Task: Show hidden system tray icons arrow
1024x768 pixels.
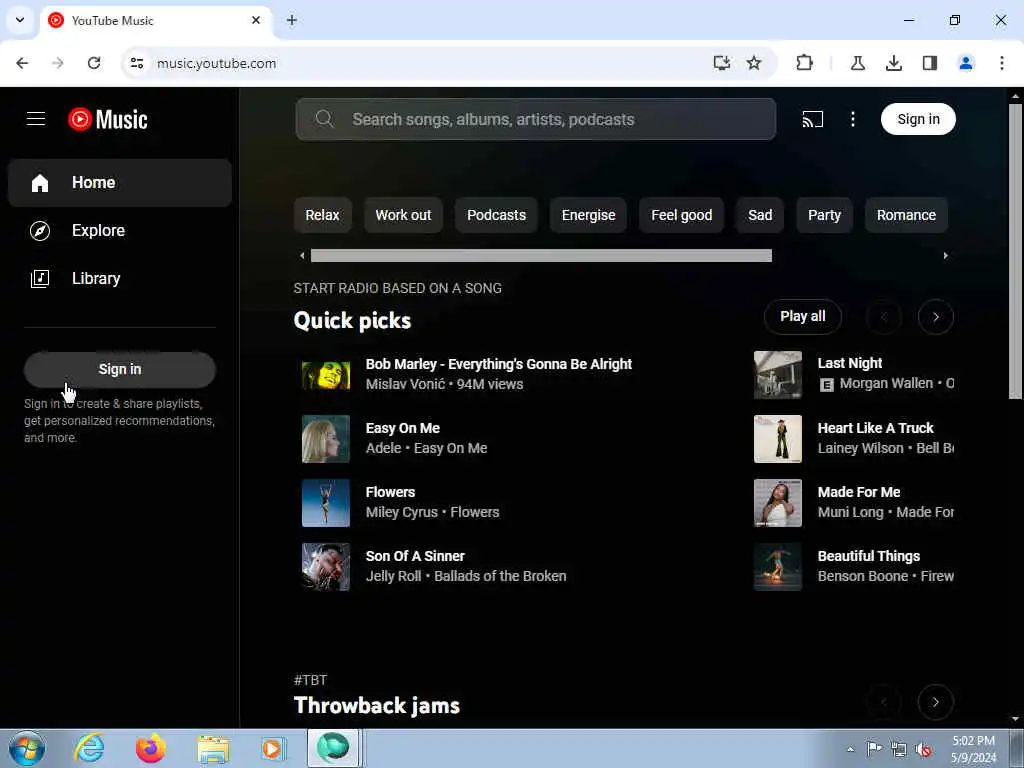Action: pyautogui.click(x=850, y=749)
